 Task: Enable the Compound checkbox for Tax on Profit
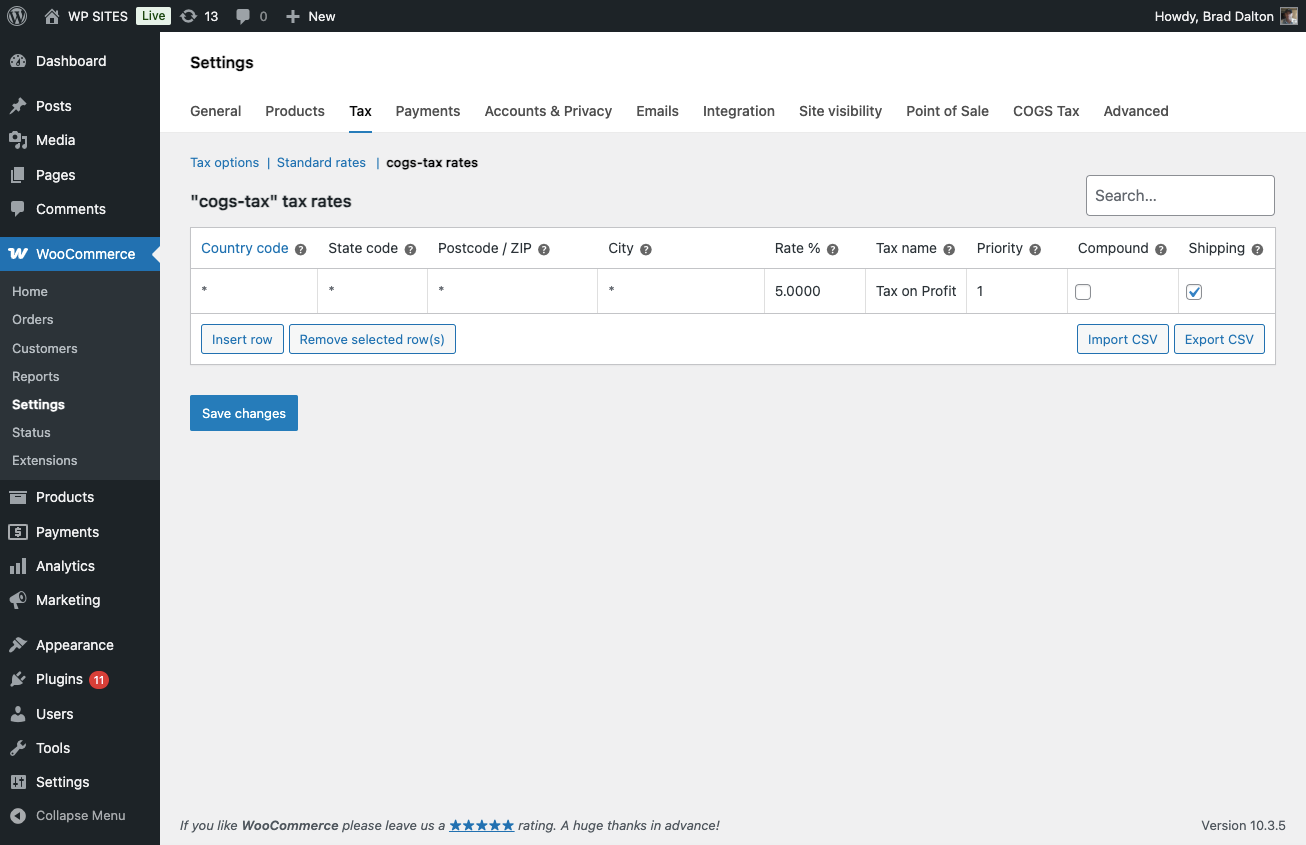click(1083, 292)
